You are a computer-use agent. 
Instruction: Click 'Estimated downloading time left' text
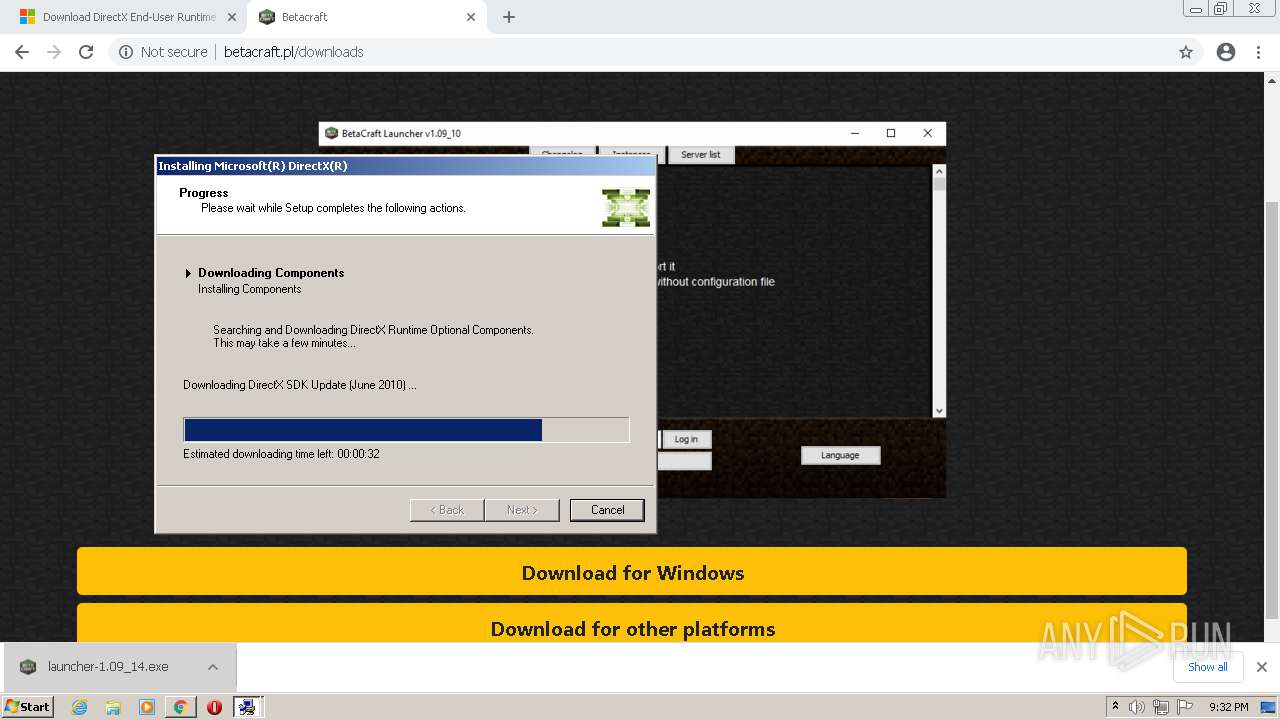[x=281, y=454]
